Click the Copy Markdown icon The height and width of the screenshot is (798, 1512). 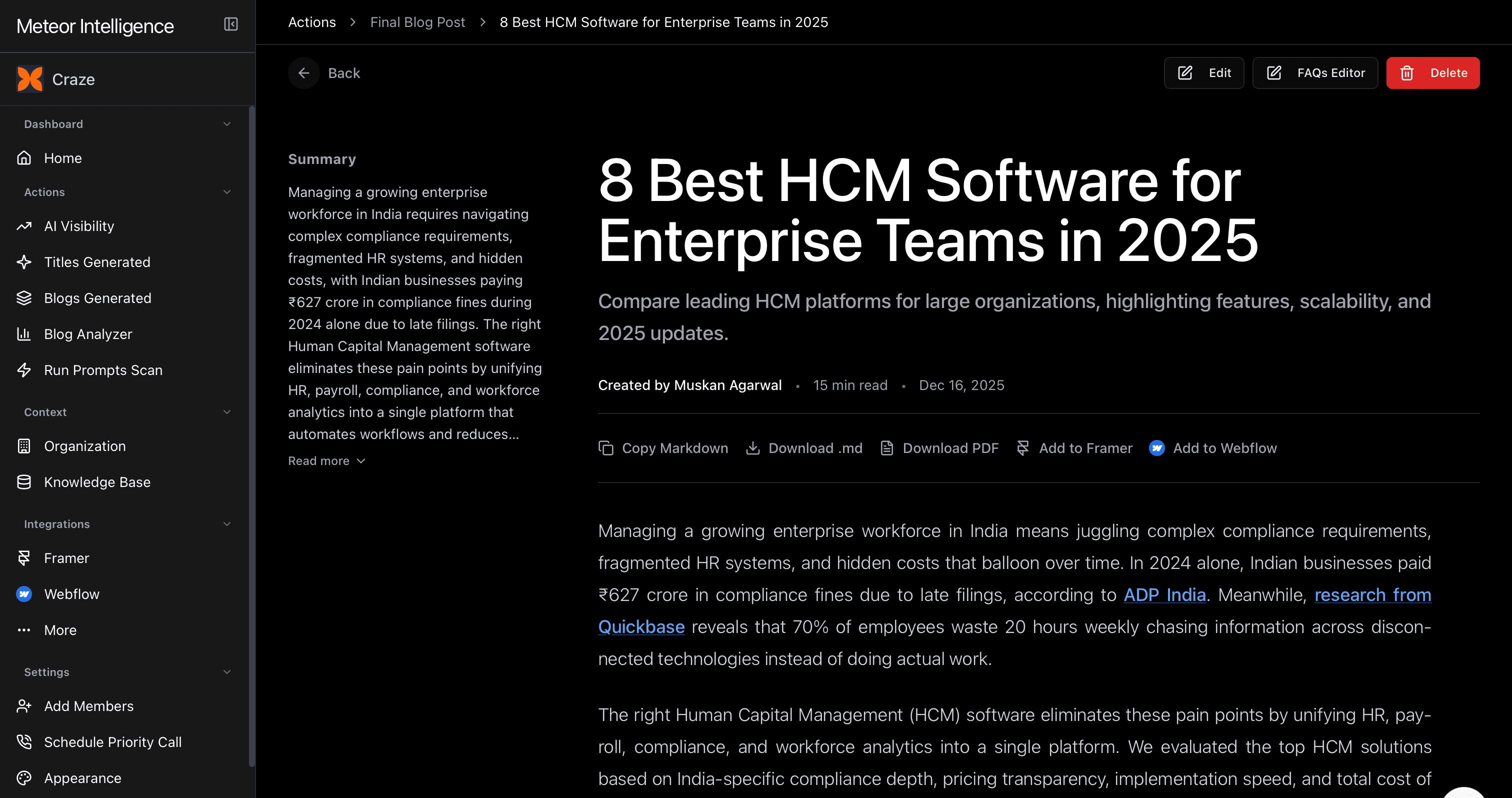pos(605,448)
